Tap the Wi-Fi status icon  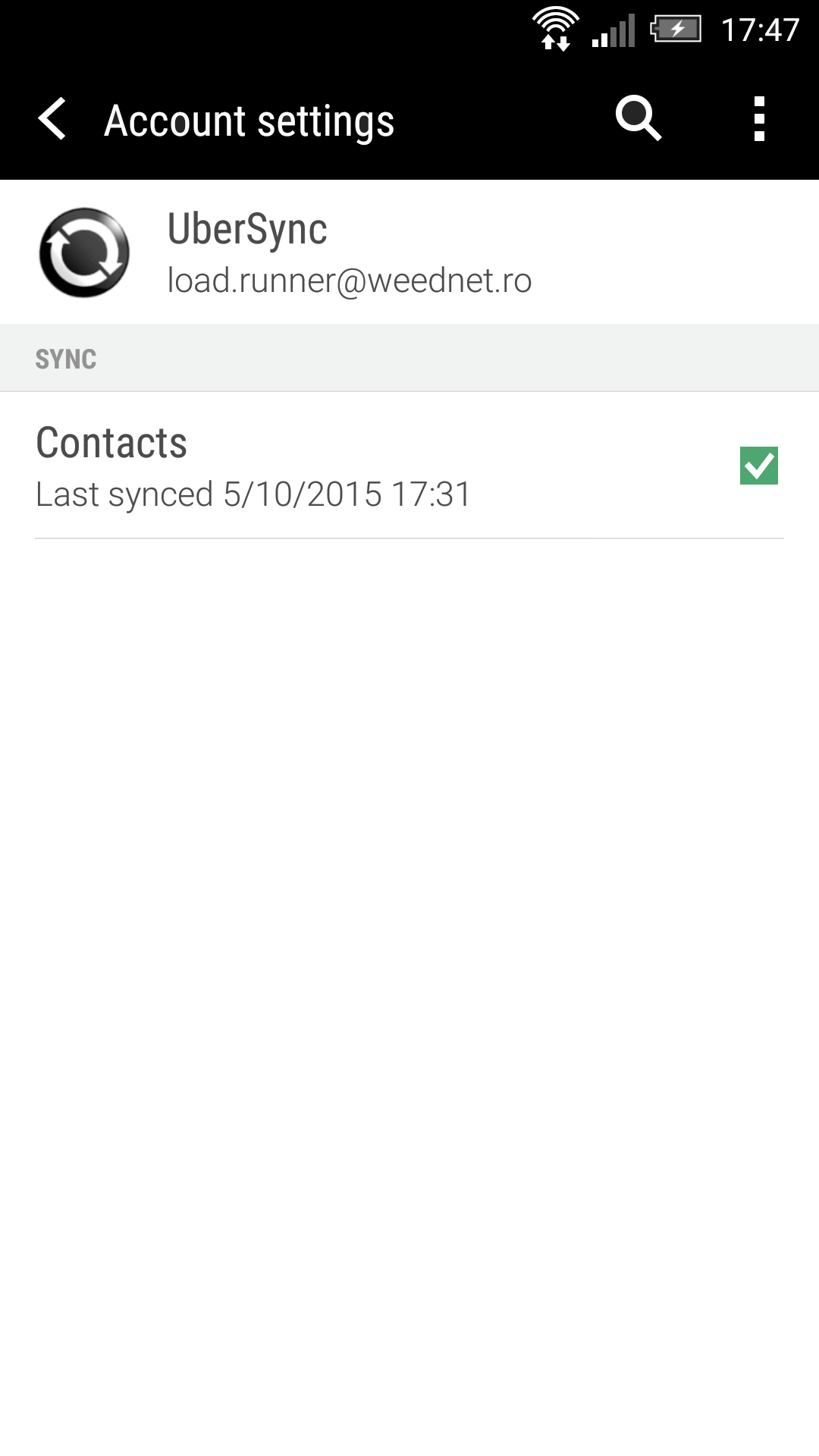(556, 21)
